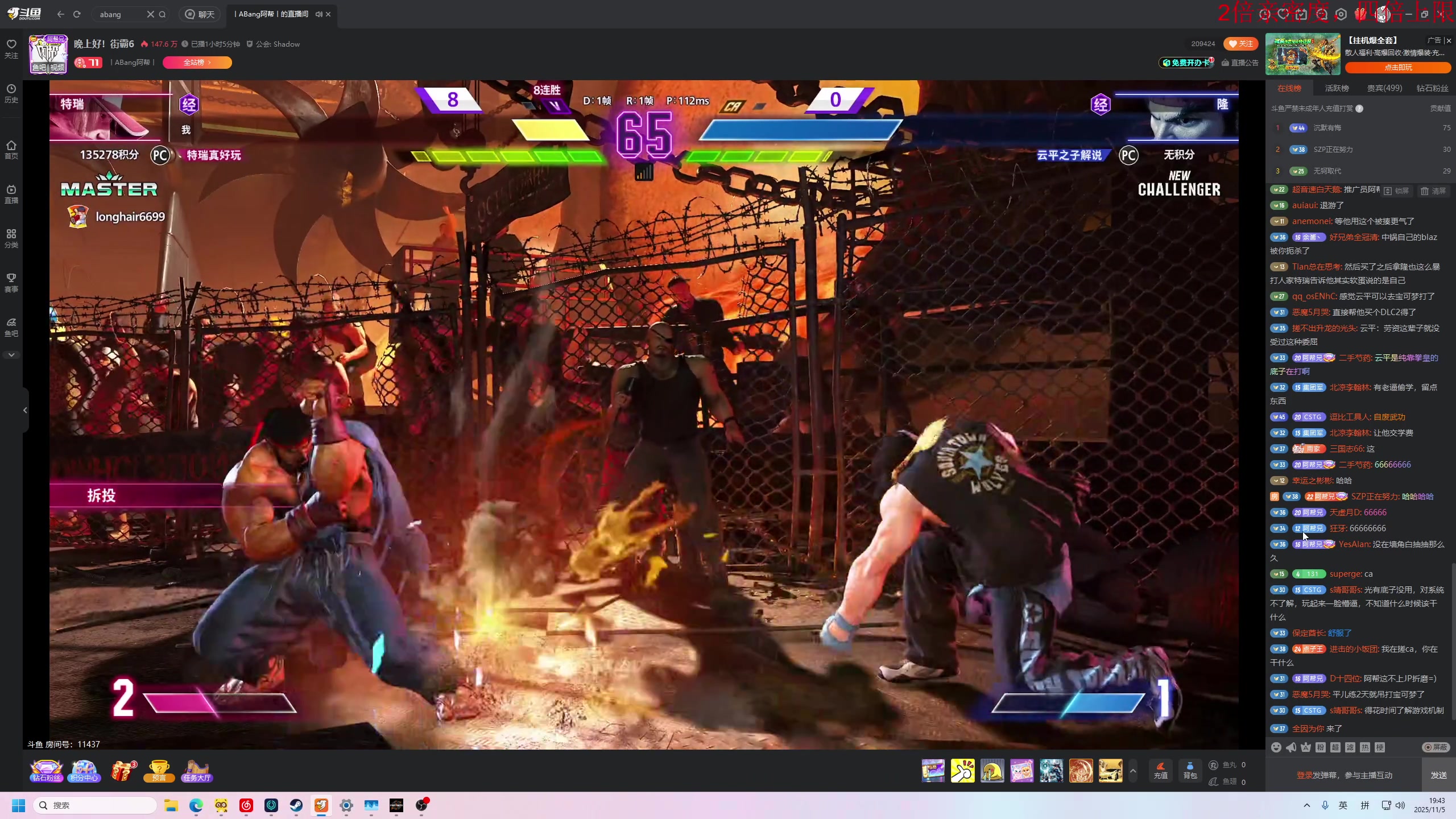
Task: Open Steam from the Windows taskbar
Action: tap(296, 805)
